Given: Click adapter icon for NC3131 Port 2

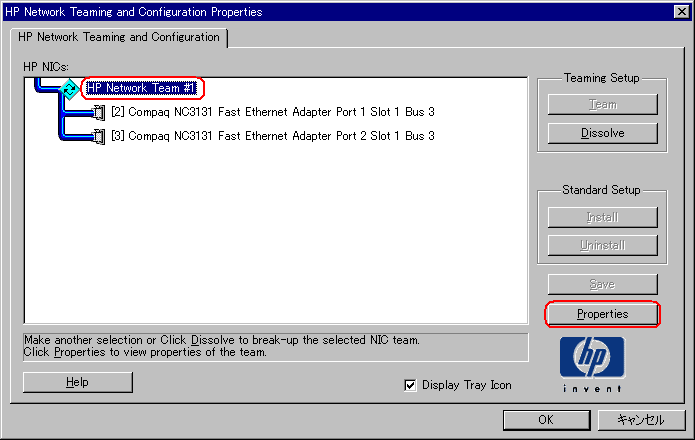Looking at the screenshot, I should coord(99,136).
